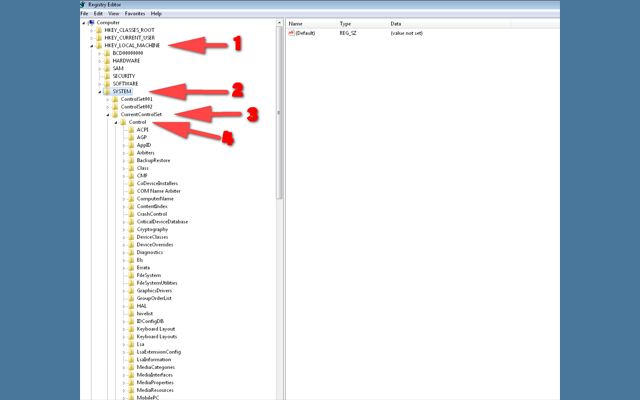Click the tree pane vertical scrollbar thumb
The height and width of the screenshot is (400, 640).
pos(279,112)
